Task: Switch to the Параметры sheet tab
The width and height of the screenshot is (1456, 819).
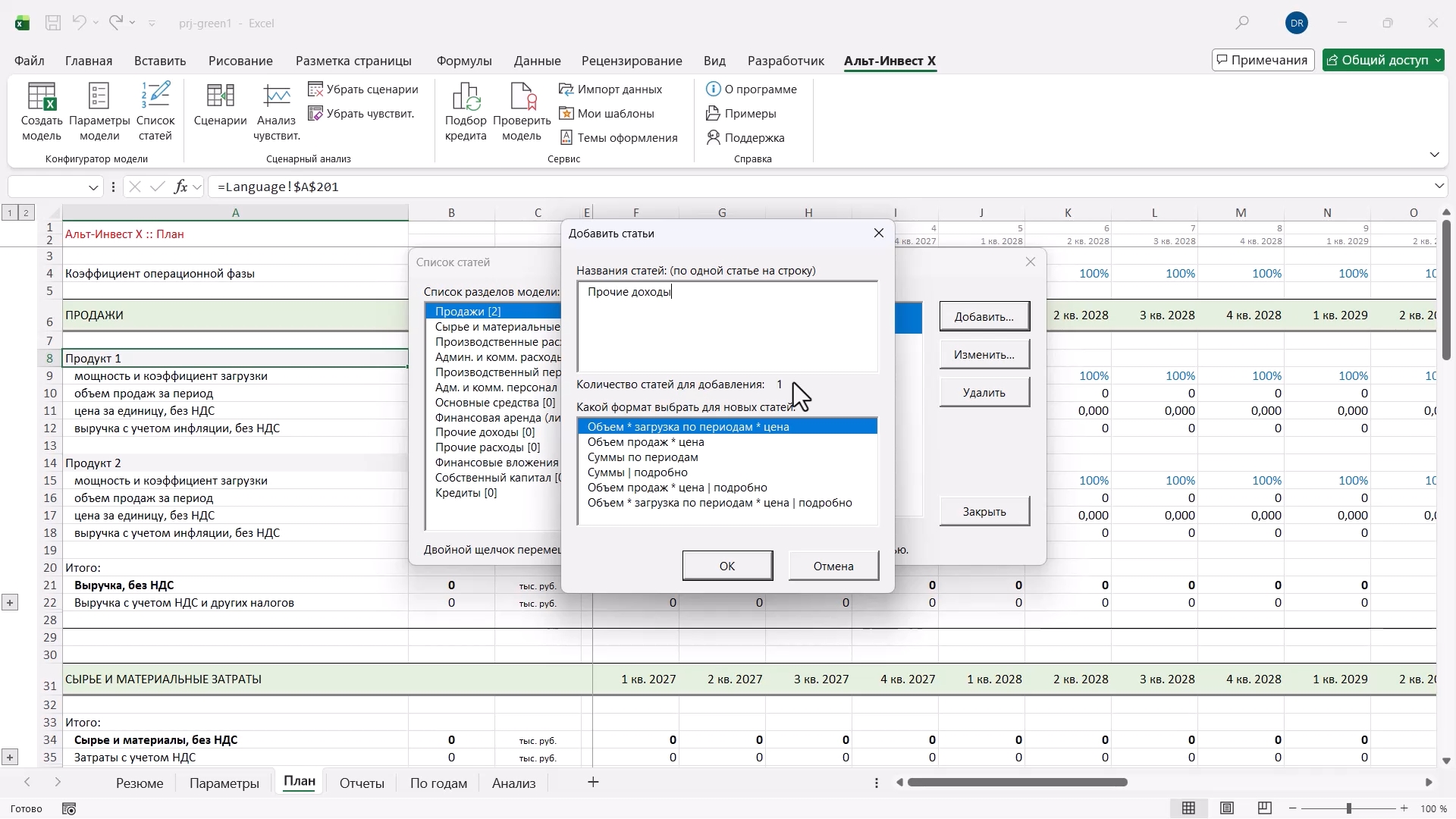Action: 224,783
